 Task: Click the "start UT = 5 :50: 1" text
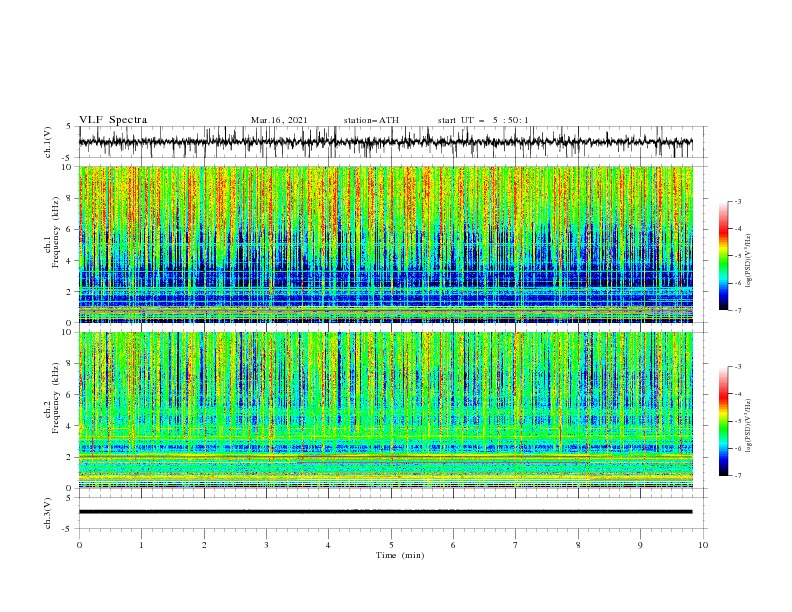click(x=483, y=120)
